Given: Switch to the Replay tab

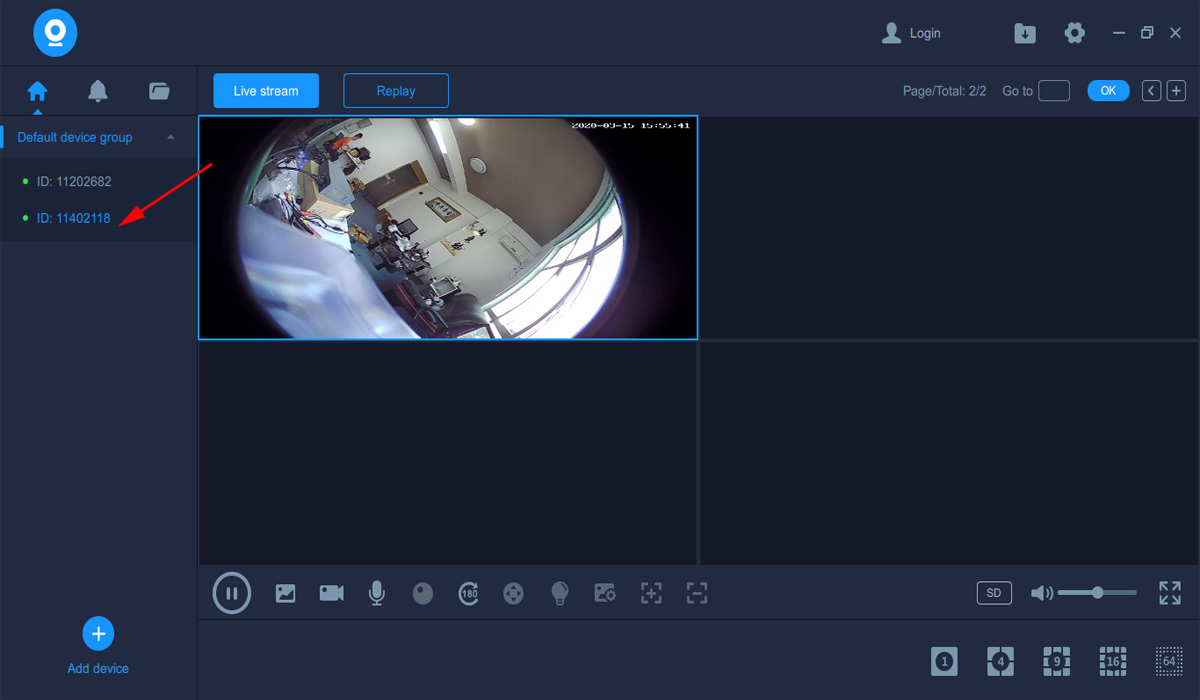Looking at the screenshot, I should tap(396, 91).
